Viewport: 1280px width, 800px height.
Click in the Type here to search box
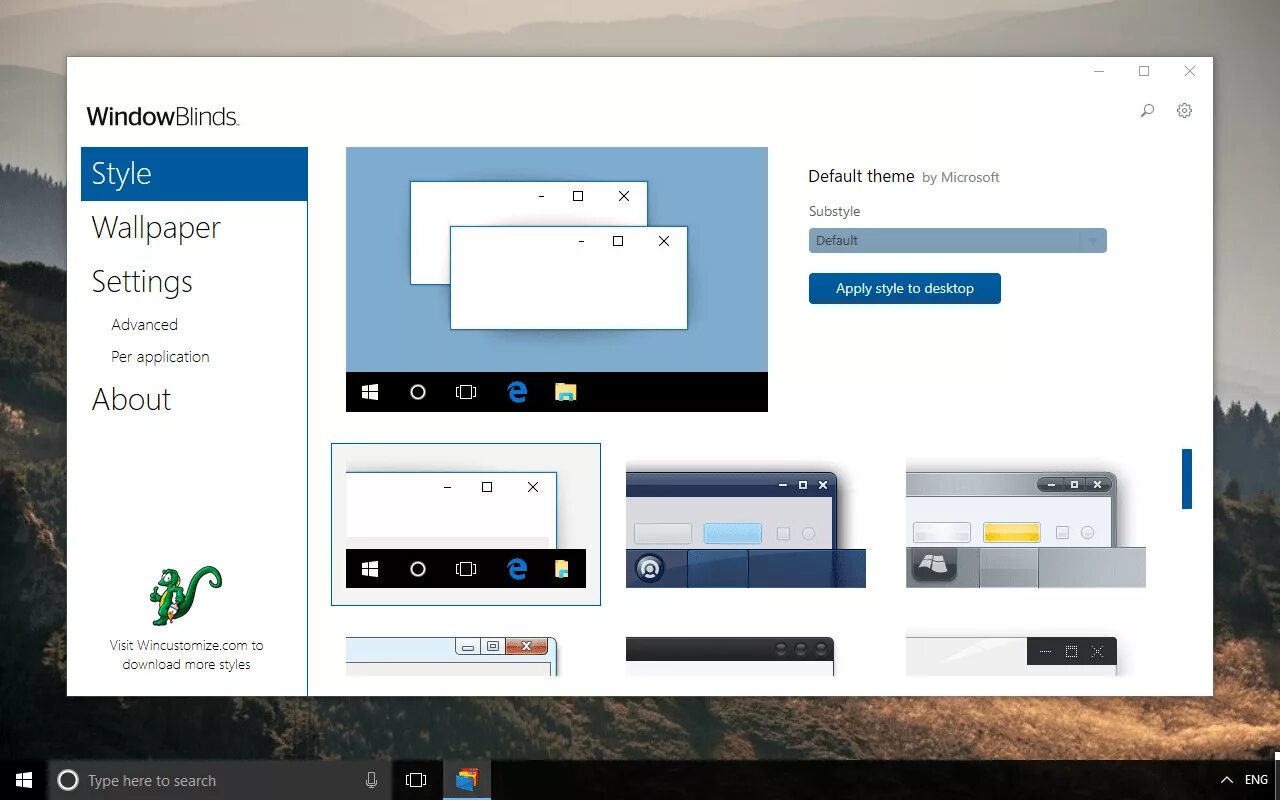coord(220,780)
